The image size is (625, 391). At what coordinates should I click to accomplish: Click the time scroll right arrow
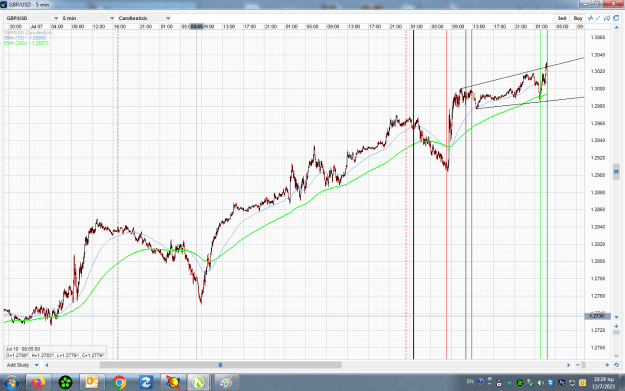568,365
